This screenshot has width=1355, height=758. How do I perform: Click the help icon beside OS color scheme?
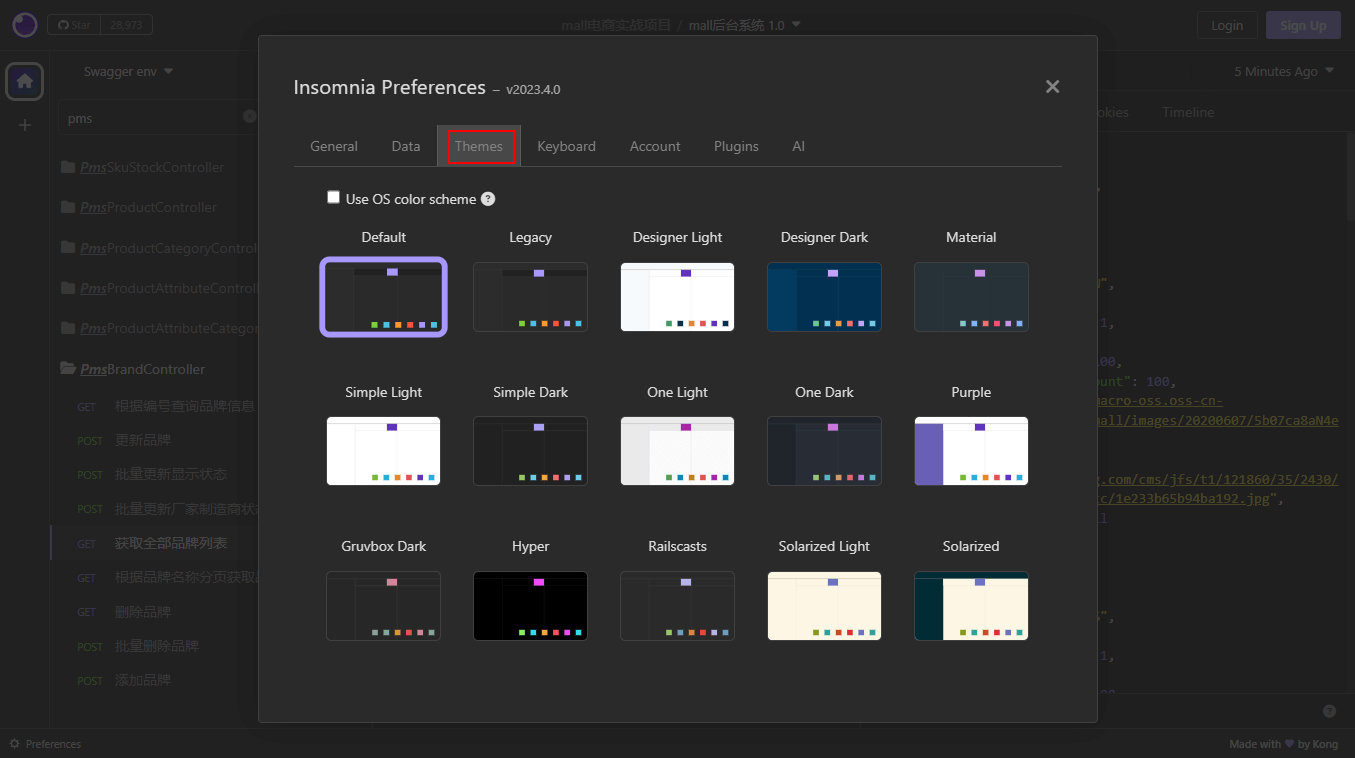(x=488, y=199)
